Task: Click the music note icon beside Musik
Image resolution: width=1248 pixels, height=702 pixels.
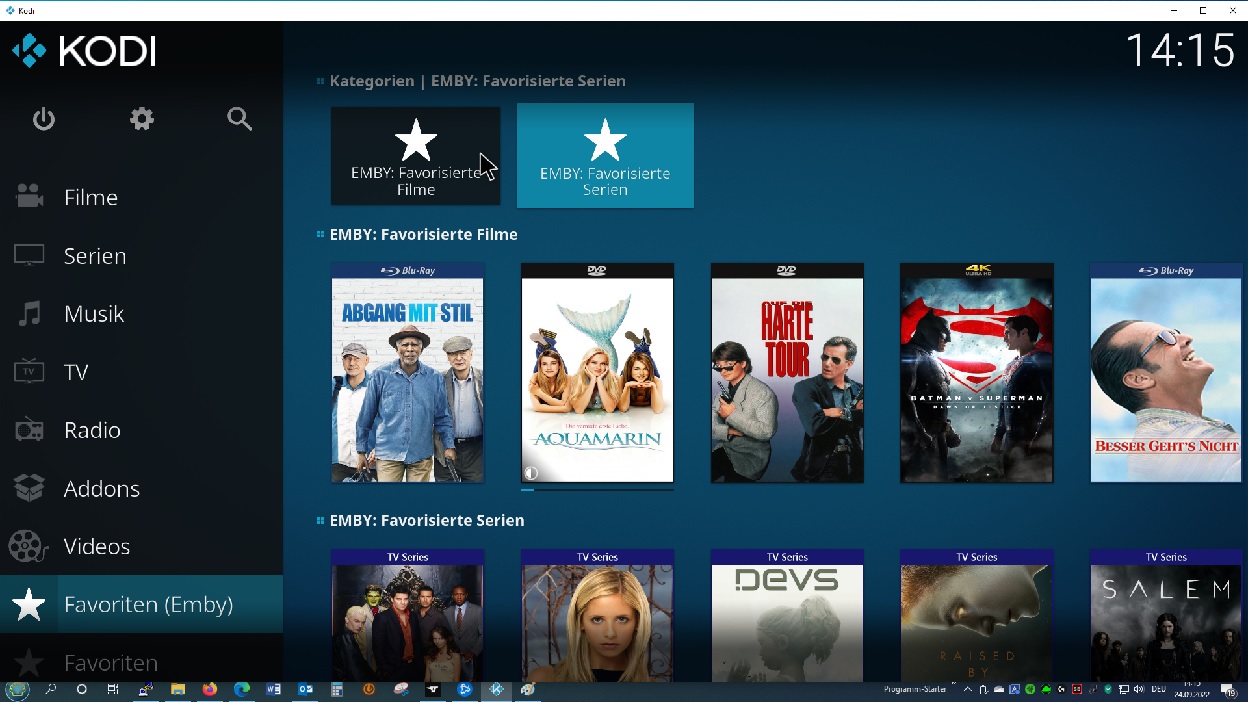Action: point(29,313)
